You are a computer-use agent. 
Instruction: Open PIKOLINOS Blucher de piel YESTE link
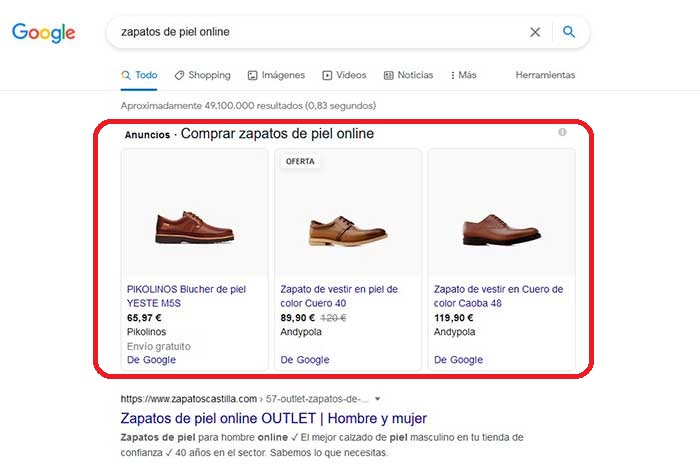tap(186, 296)
